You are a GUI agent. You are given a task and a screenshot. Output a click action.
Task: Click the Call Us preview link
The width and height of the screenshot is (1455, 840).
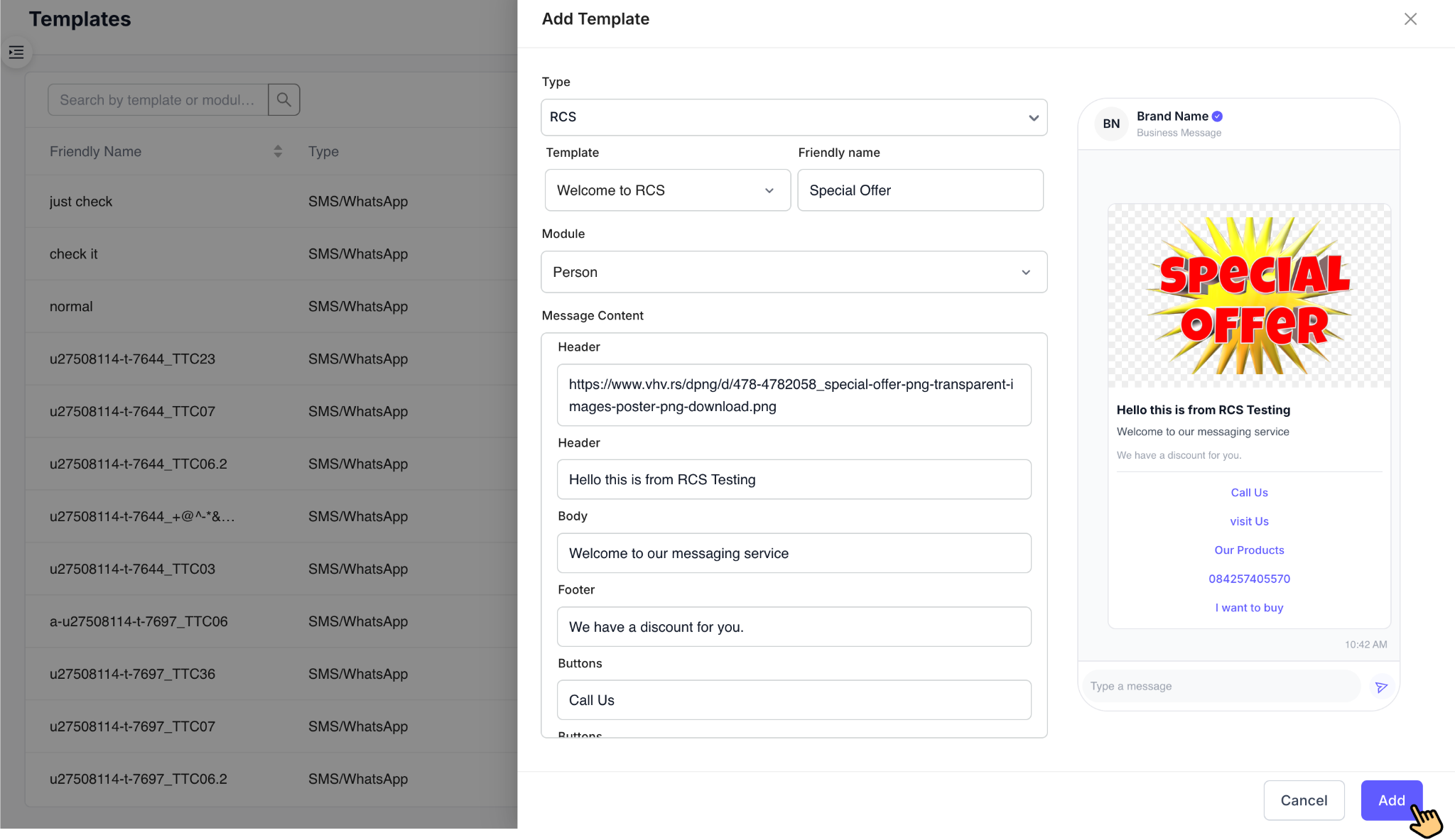[x=1249, y=493]
